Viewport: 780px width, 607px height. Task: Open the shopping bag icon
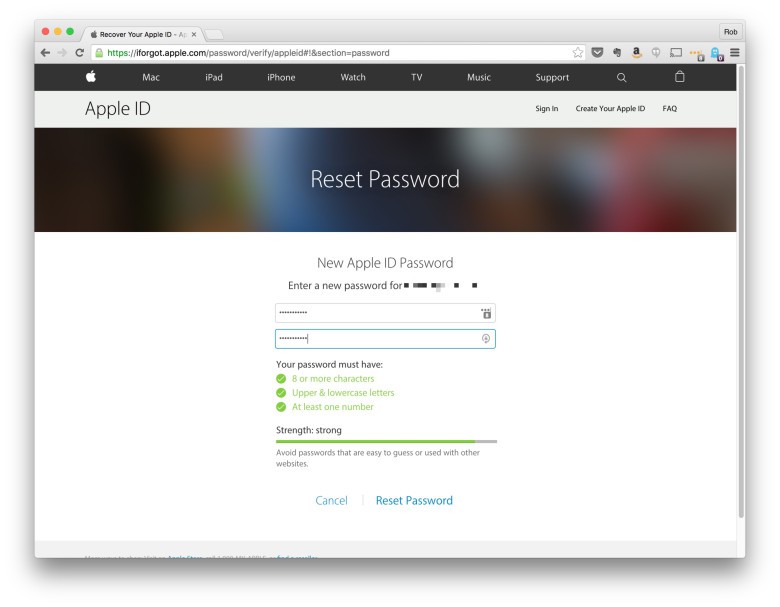click(x=680, y=77)
